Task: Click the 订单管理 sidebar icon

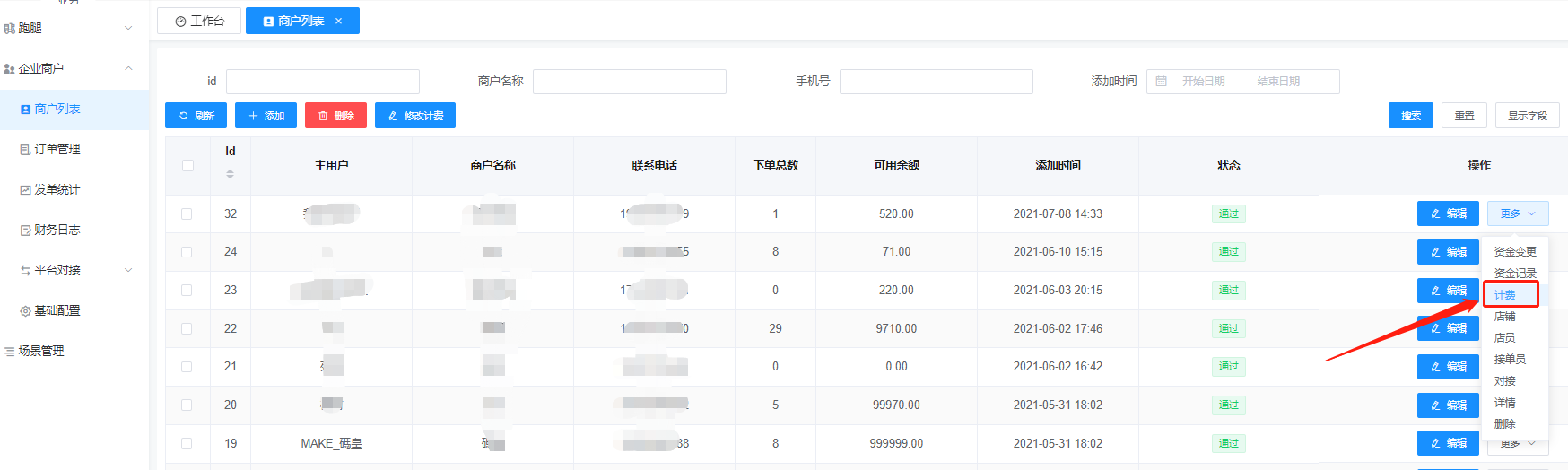Action: pos(25,150)
